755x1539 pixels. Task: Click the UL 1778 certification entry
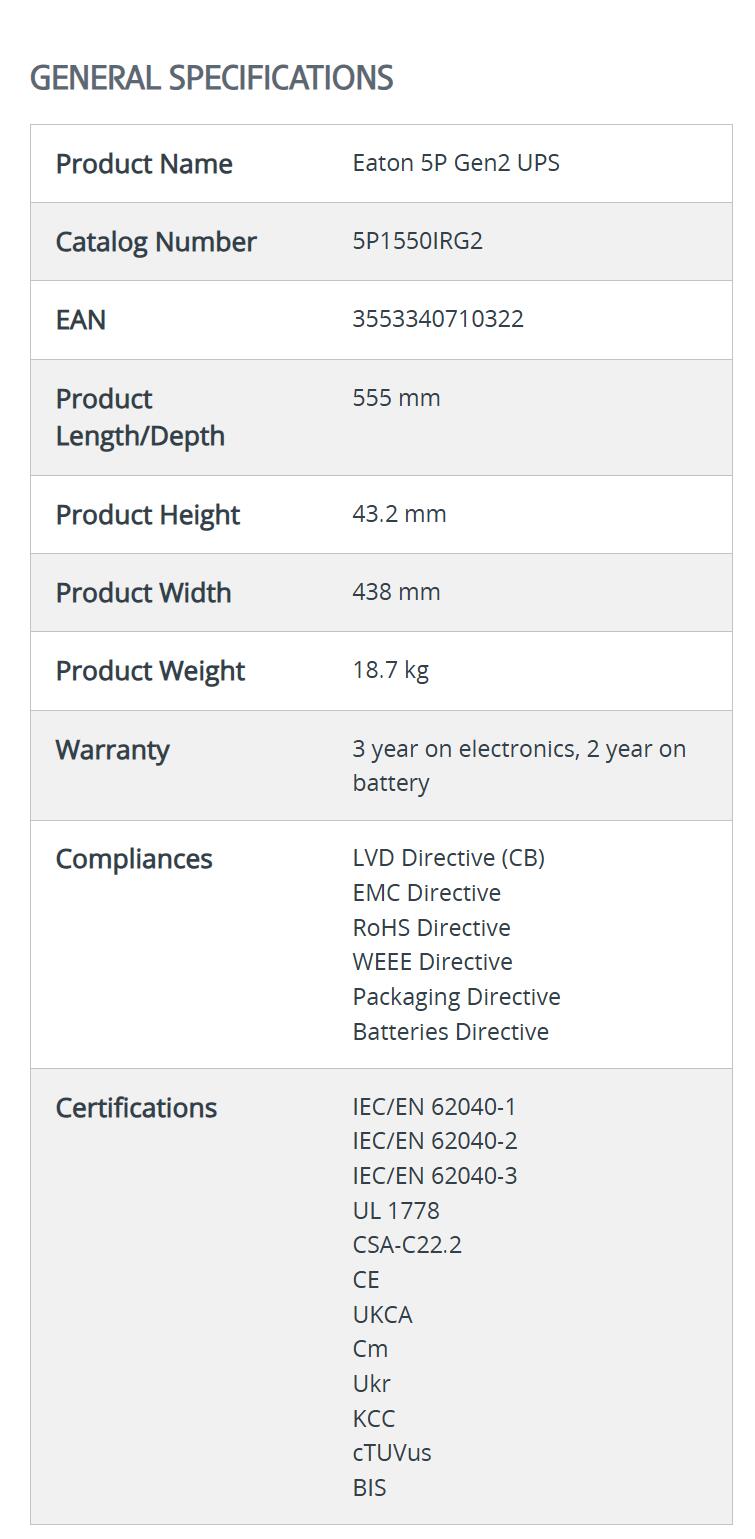(396, 1211)
